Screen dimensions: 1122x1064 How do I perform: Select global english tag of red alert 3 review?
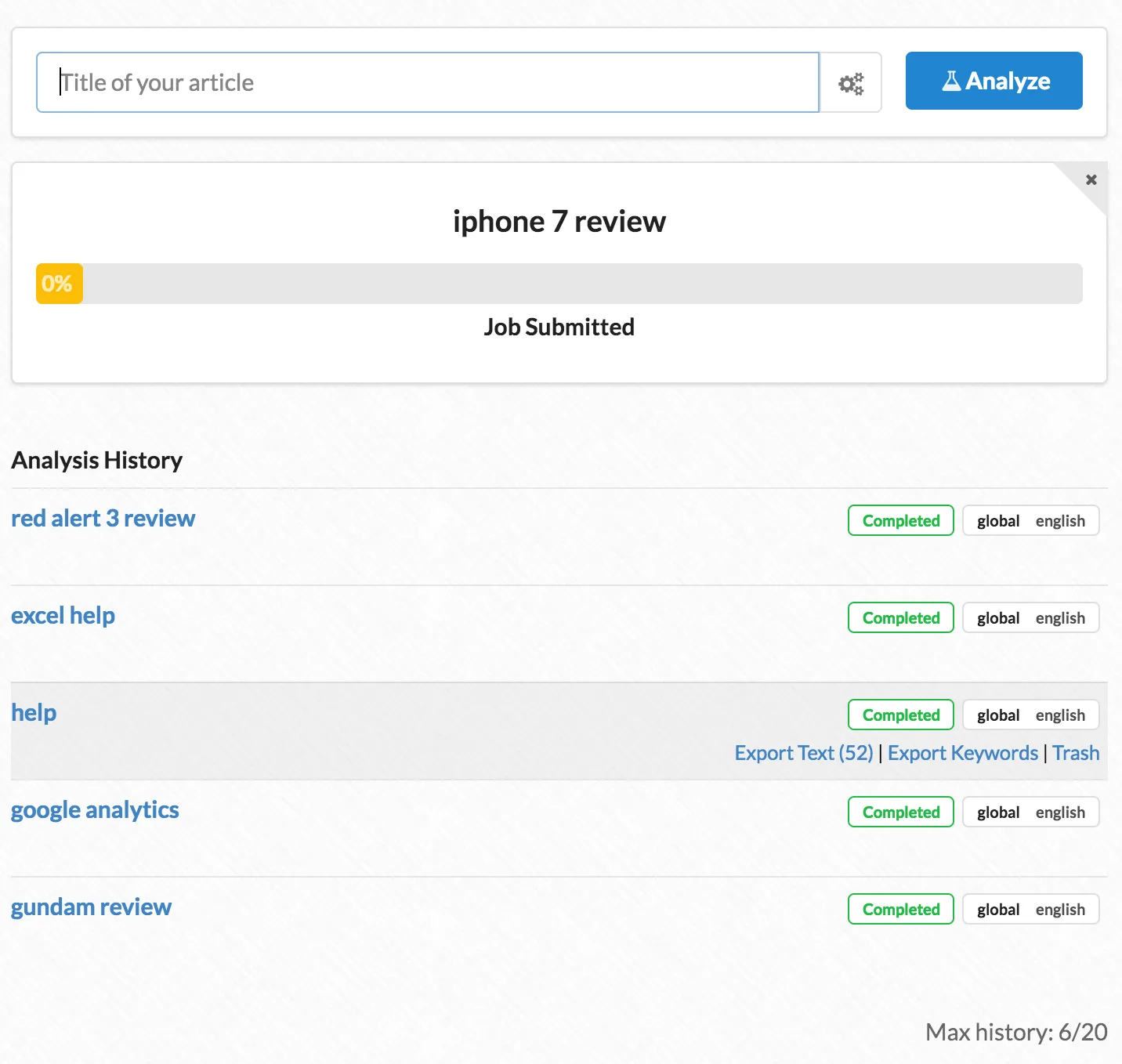pos(1031,520)
